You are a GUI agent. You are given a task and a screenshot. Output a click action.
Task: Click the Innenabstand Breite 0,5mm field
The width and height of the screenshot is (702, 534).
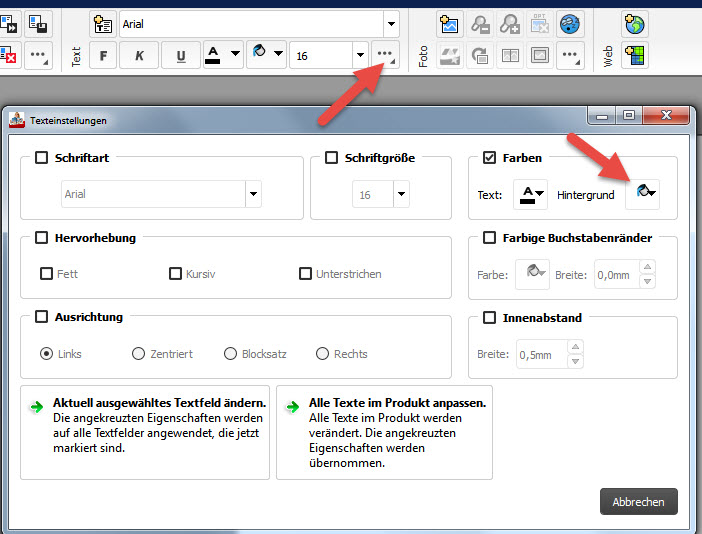540,354
